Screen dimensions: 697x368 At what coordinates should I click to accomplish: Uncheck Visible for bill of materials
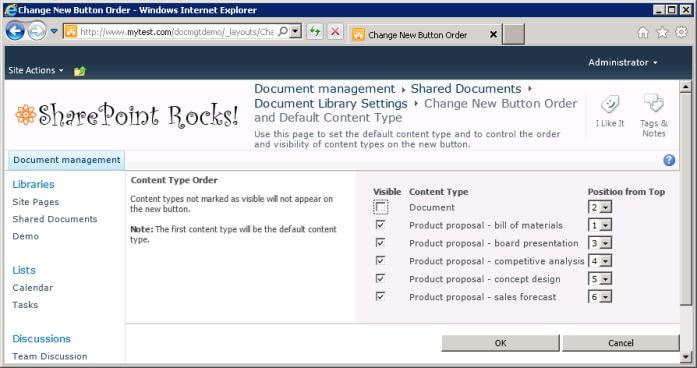[381, 224]
